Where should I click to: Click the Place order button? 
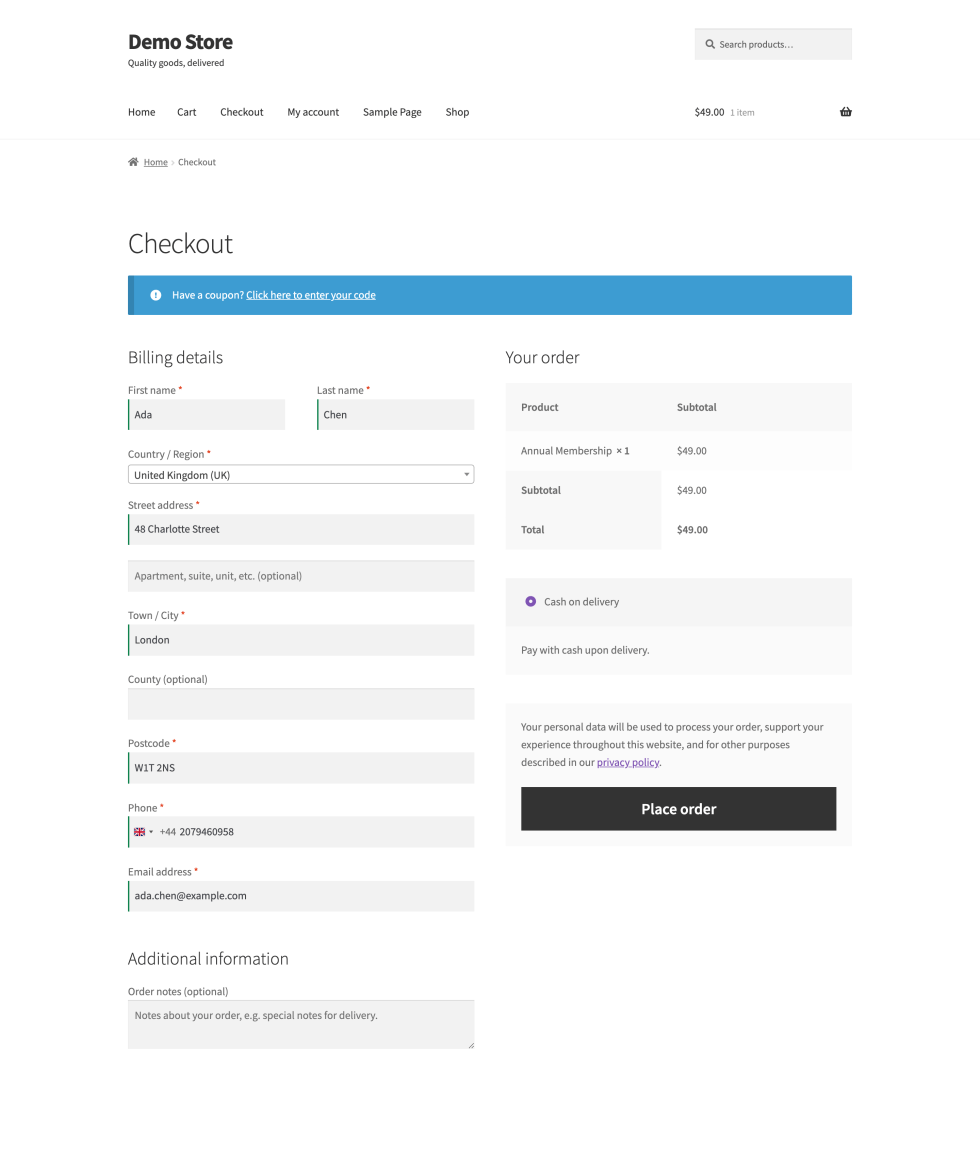679,809
